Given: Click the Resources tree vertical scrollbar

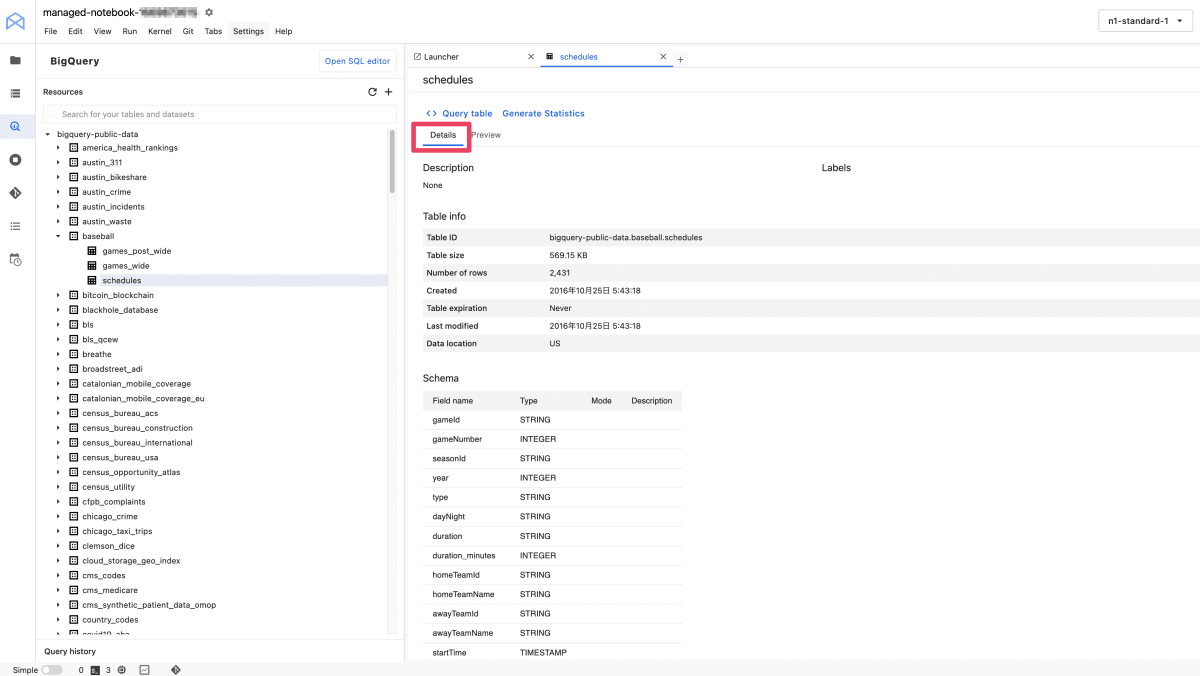Looking at the screenshot, I should click(x=391, y=162).
